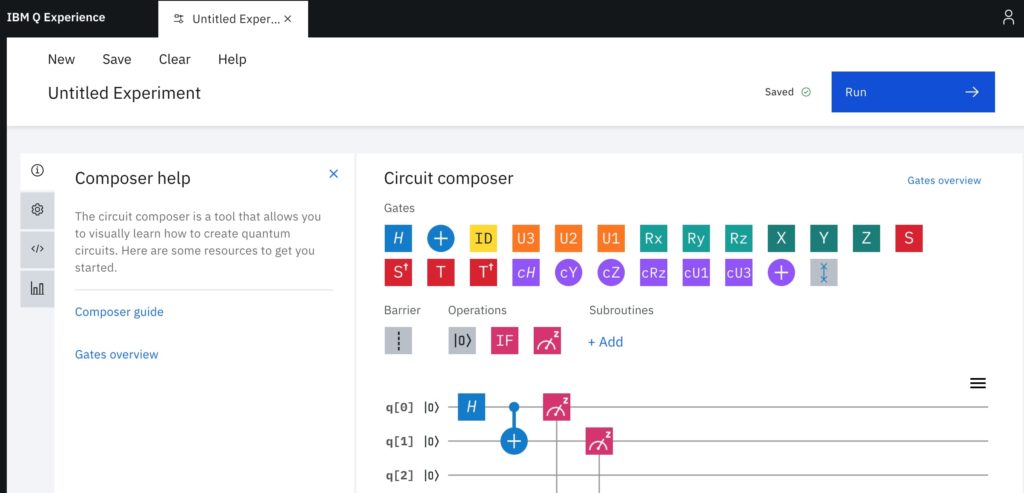Click the New menu item
1024x493 pixels.
point(61,59)
